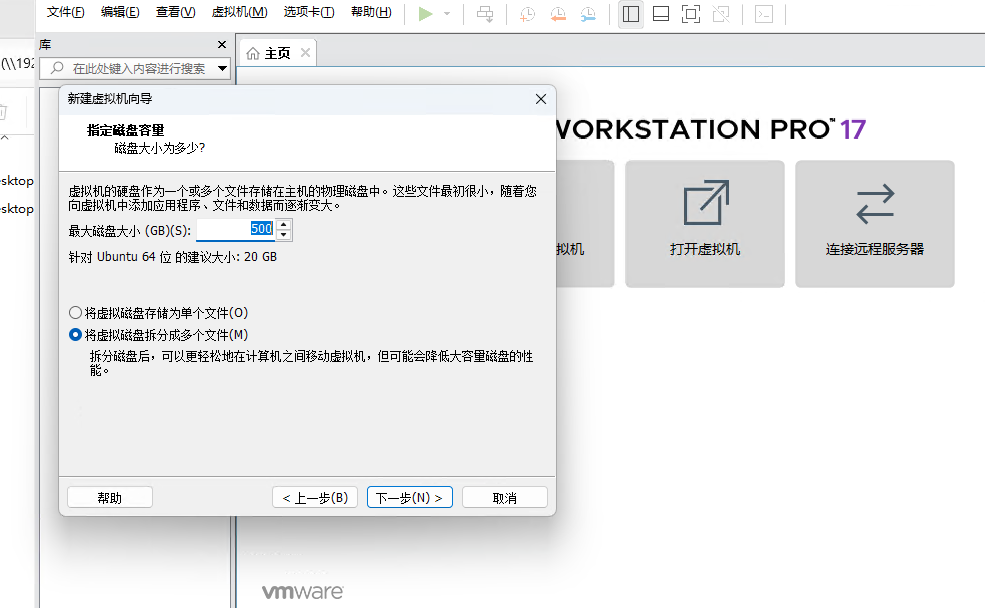Expand the library search dropdown arrow
985x608 pixels.
pyautogui.click(x=222, y=68)
